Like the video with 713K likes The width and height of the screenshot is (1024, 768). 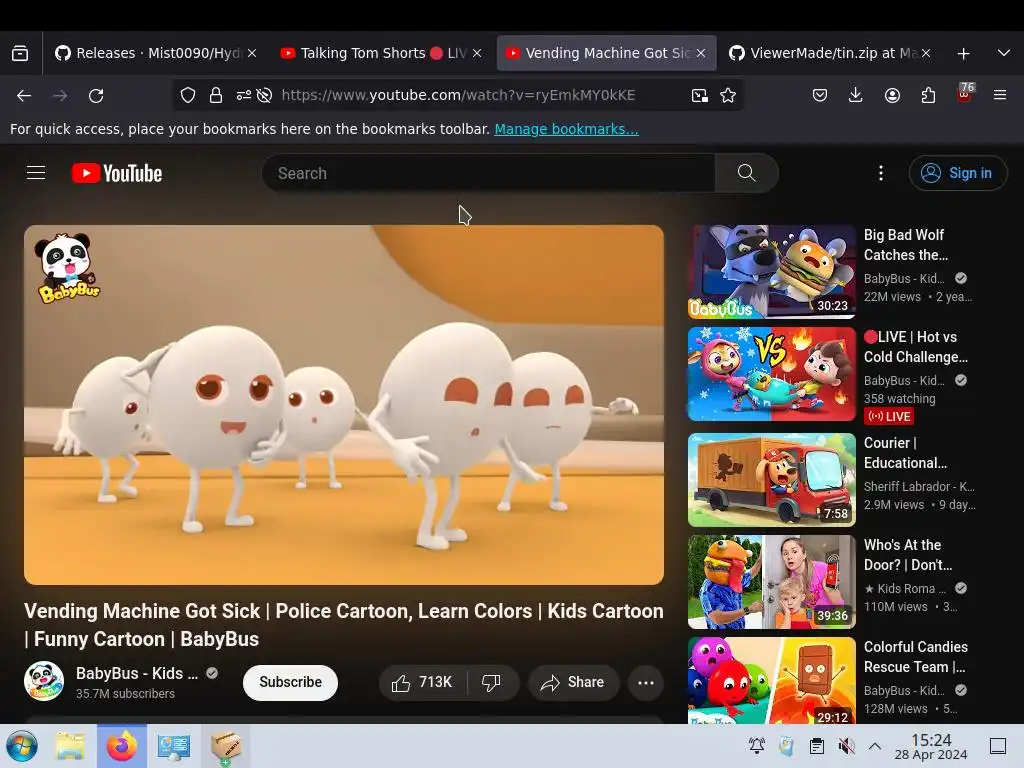coord(423,682)
